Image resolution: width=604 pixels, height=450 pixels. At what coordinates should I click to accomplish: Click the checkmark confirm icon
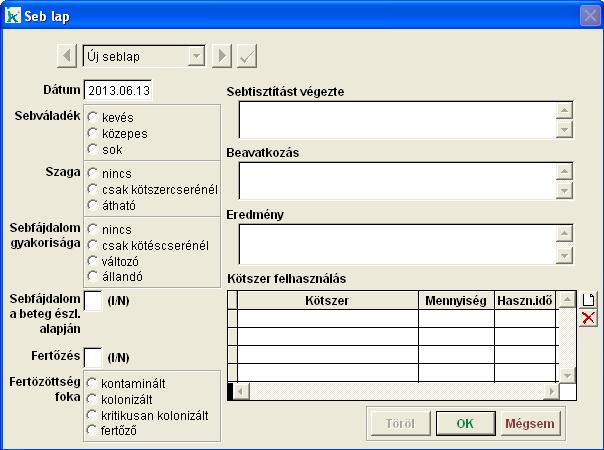[246, 56]
